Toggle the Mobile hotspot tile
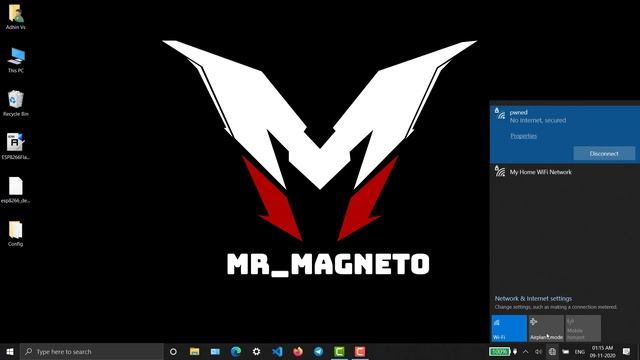 tap(583, 328)
